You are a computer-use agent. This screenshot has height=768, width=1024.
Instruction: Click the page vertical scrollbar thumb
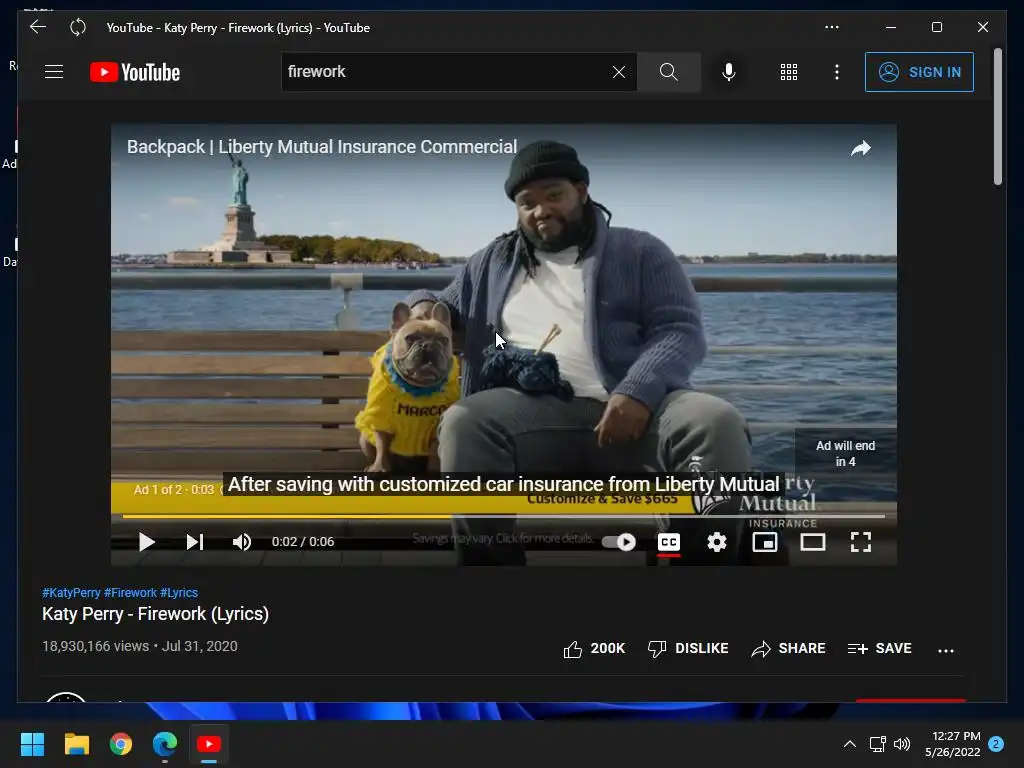[997, 117]
